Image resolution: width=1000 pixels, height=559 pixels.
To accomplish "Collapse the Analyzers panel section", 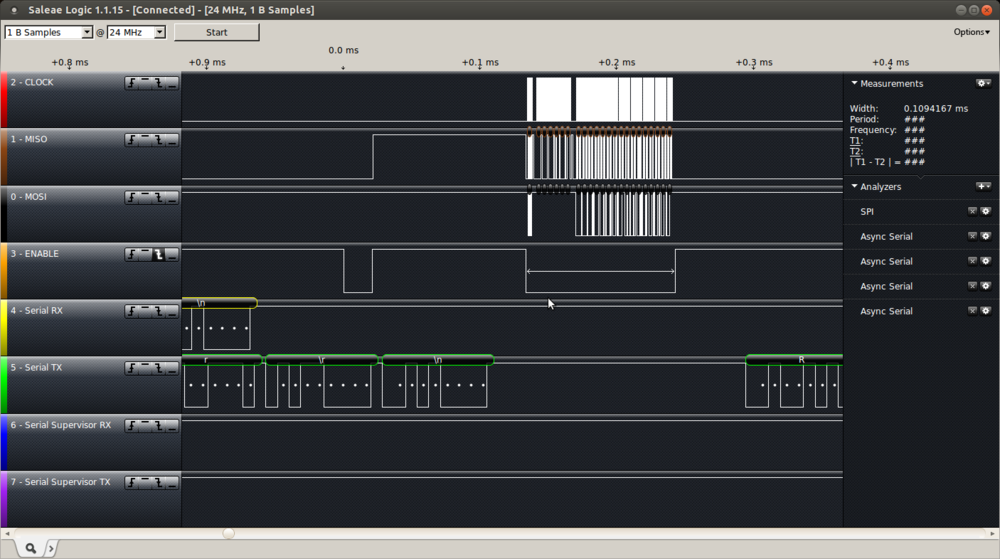I will [x=855, y=187].
